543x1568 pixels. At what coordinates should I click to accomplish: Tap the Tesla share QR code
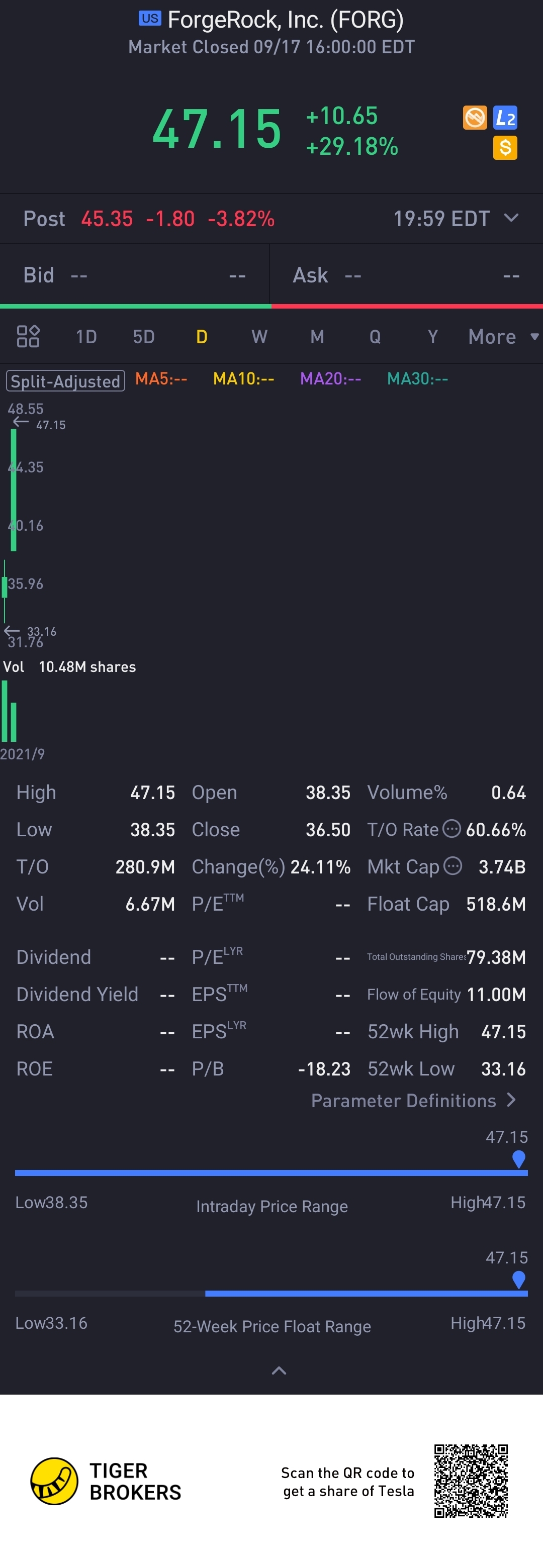471,1481
